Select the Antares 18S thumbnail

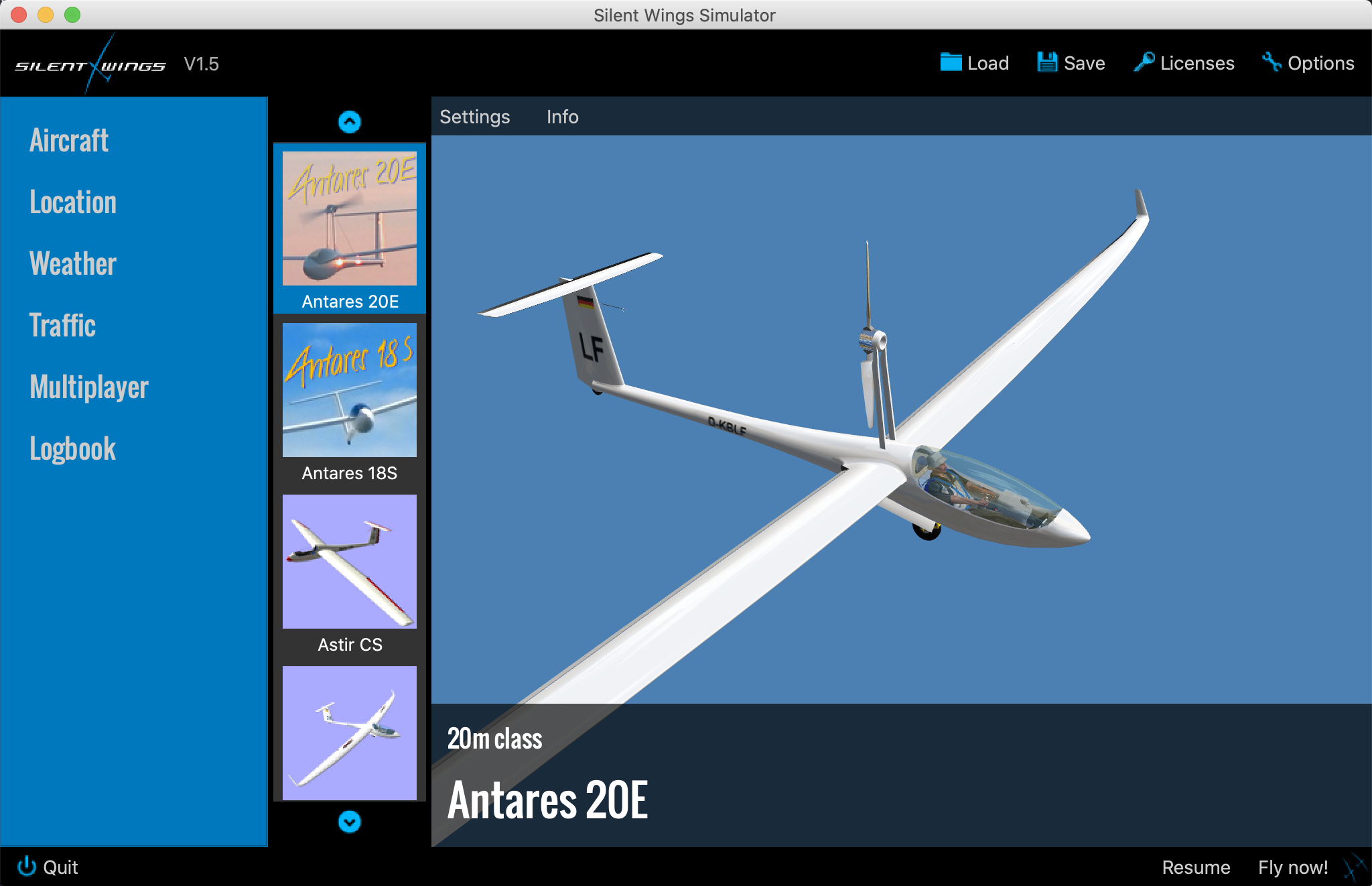pyautogui.click(x=350, y=390)
